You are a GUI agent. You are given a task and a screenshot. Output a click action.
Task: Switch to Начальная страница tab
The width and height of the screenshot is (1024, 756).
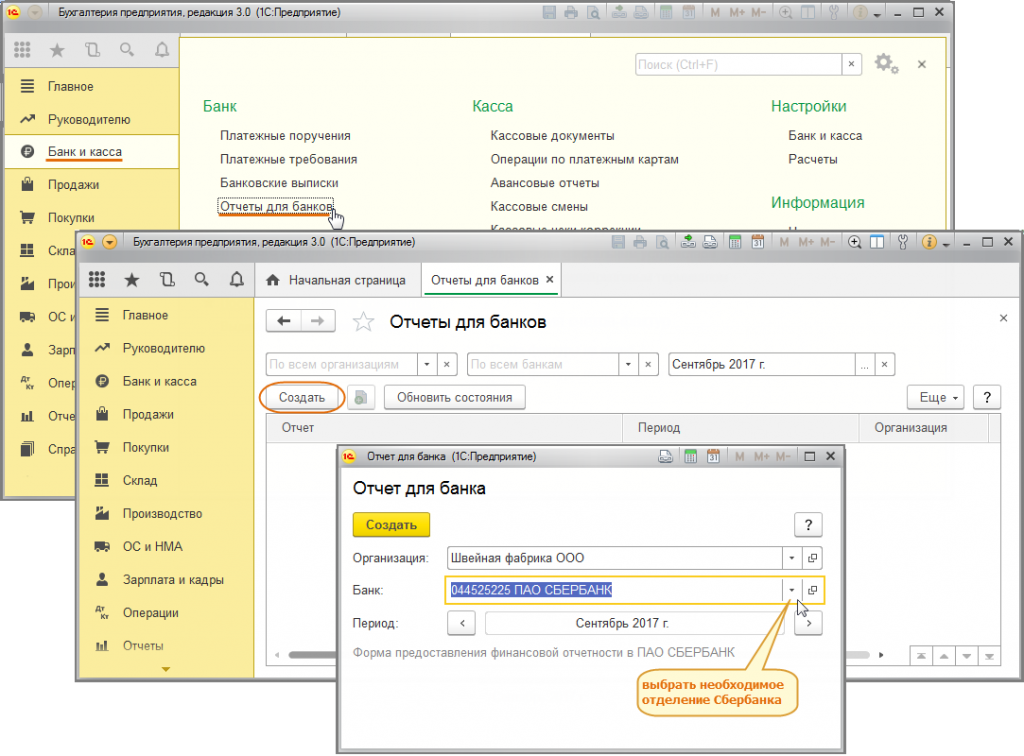point(336,280)
